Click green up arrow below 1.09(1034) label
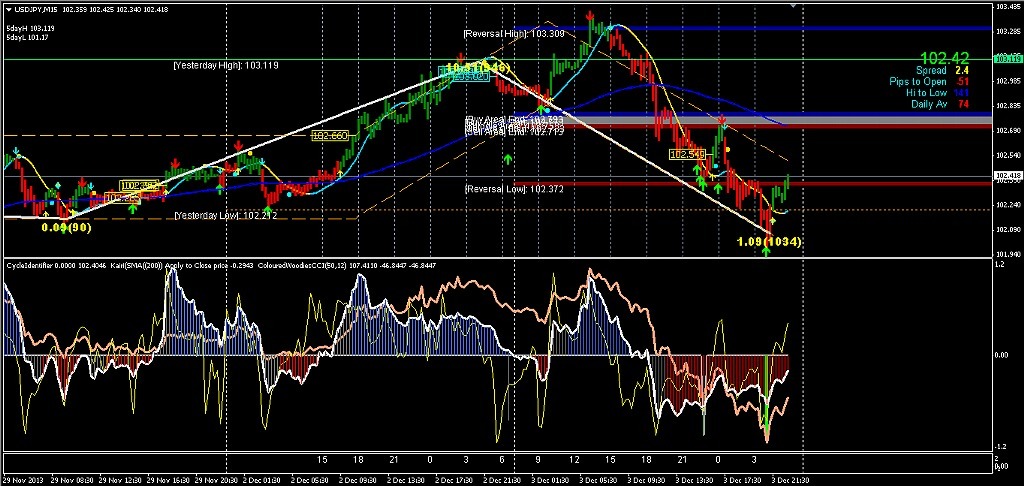 tap(766, 251)
